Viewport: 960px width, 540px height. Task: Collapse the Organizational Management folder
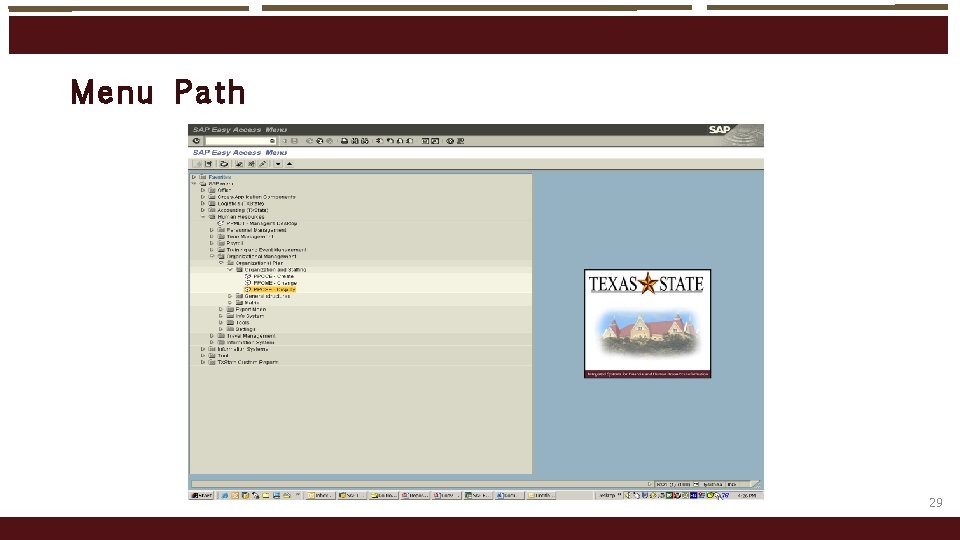coord(212,257)
